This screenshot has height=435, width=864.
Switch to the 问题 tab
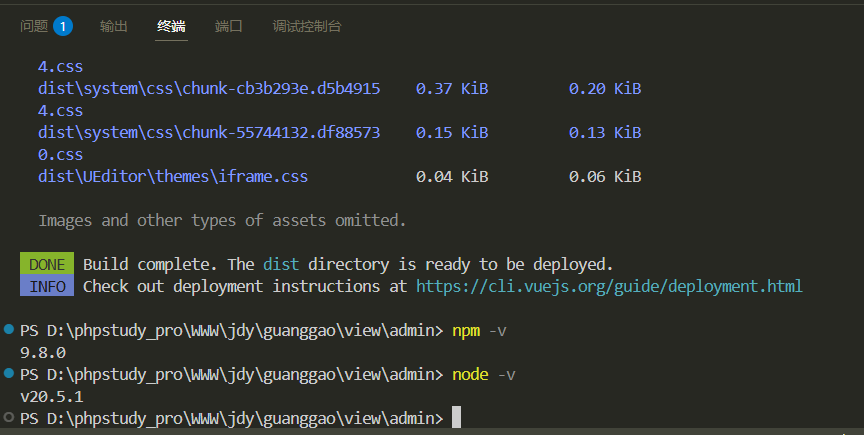click(34, 26)
